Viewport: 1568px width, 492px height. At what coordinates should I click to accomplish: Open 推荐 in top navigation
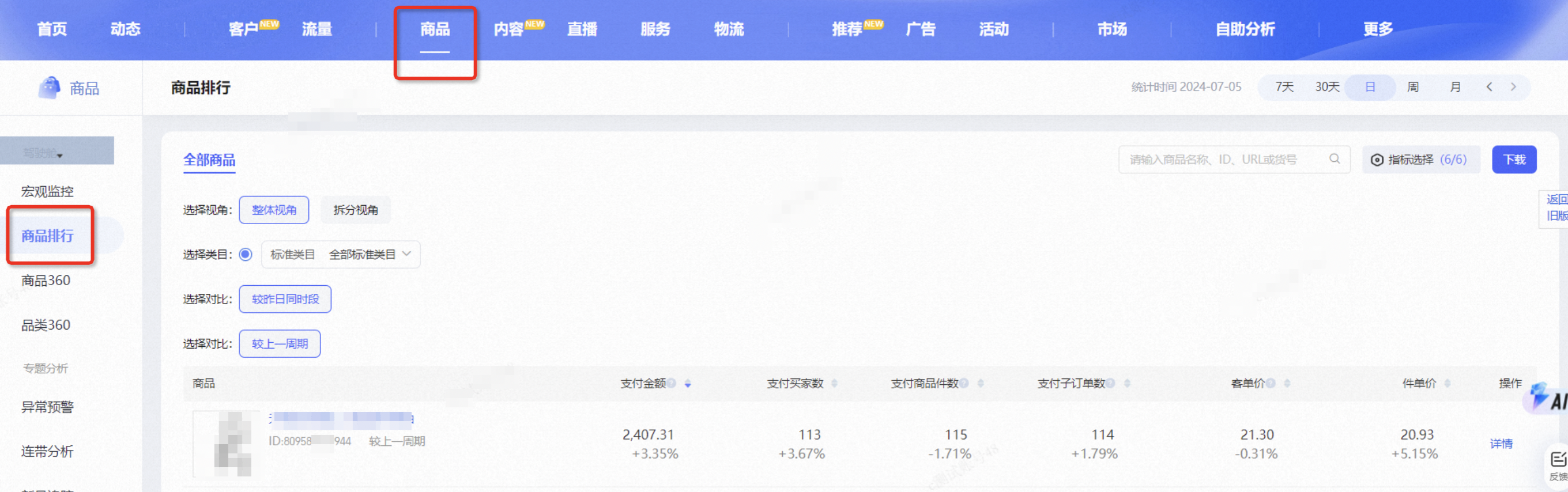847,29
